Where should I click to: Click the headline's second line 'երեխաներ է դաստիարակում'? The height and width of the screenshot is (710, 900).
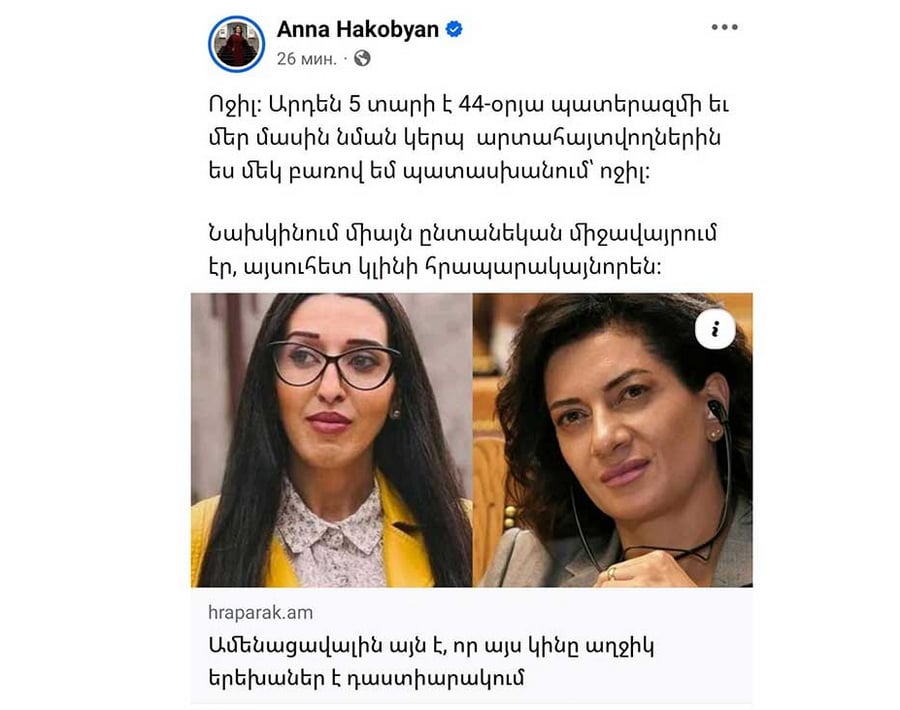click(x=366, y=678)
